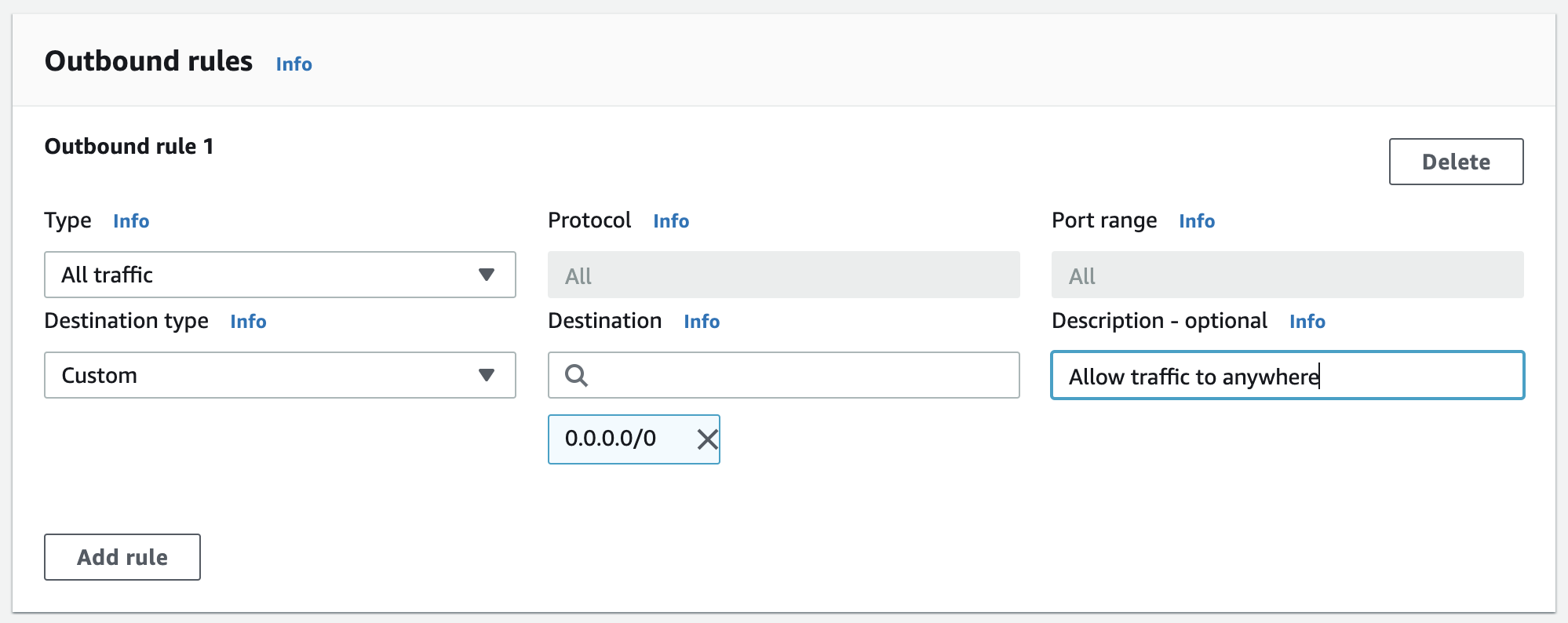1568x623 pixels.
Task: Click Info link beside Protocol label
Action: 671,221
